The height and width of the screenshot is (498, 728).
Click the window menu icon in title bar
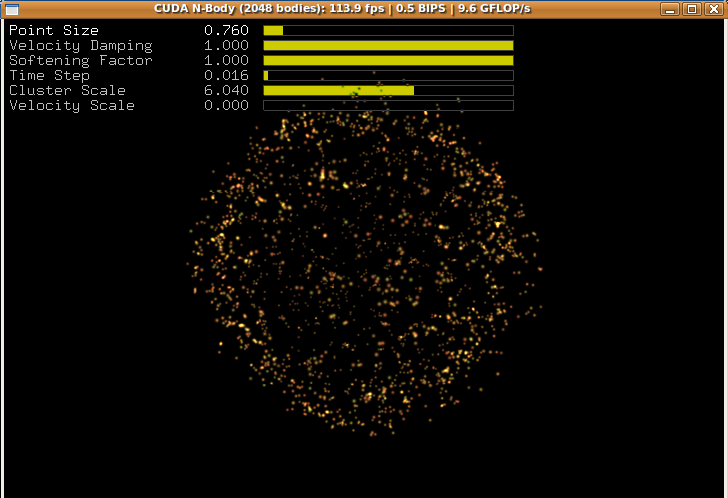(x=12, y=9)
